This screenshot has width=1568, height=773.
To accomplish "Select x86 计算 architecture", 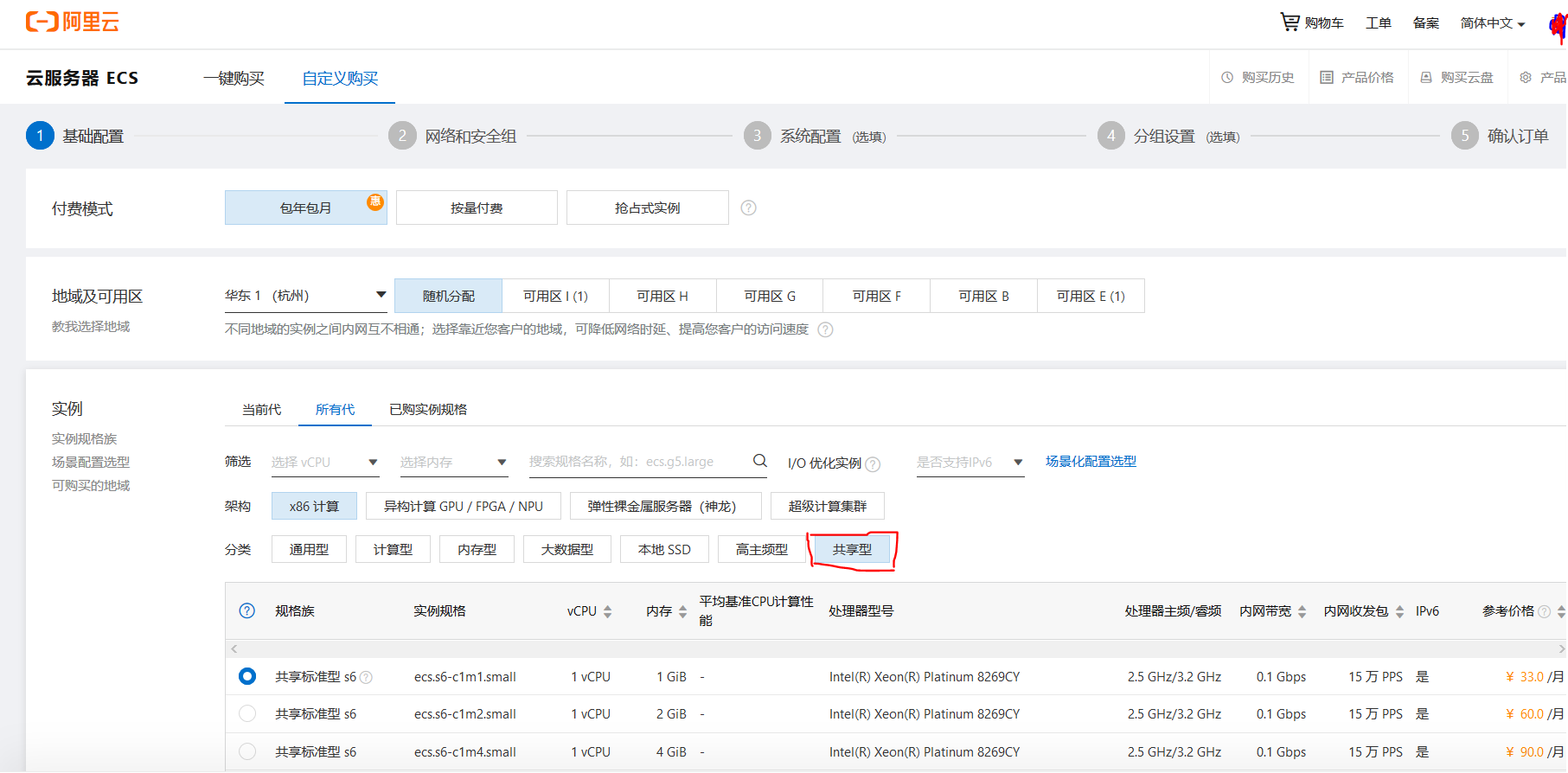I will 314,506.
